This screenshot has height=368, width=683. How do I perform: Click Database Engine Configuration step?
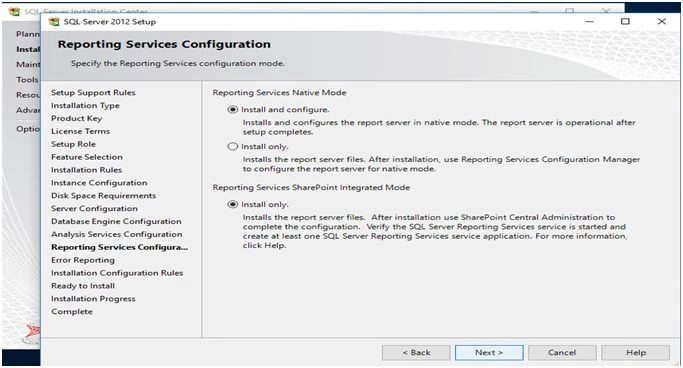[116, 221]
